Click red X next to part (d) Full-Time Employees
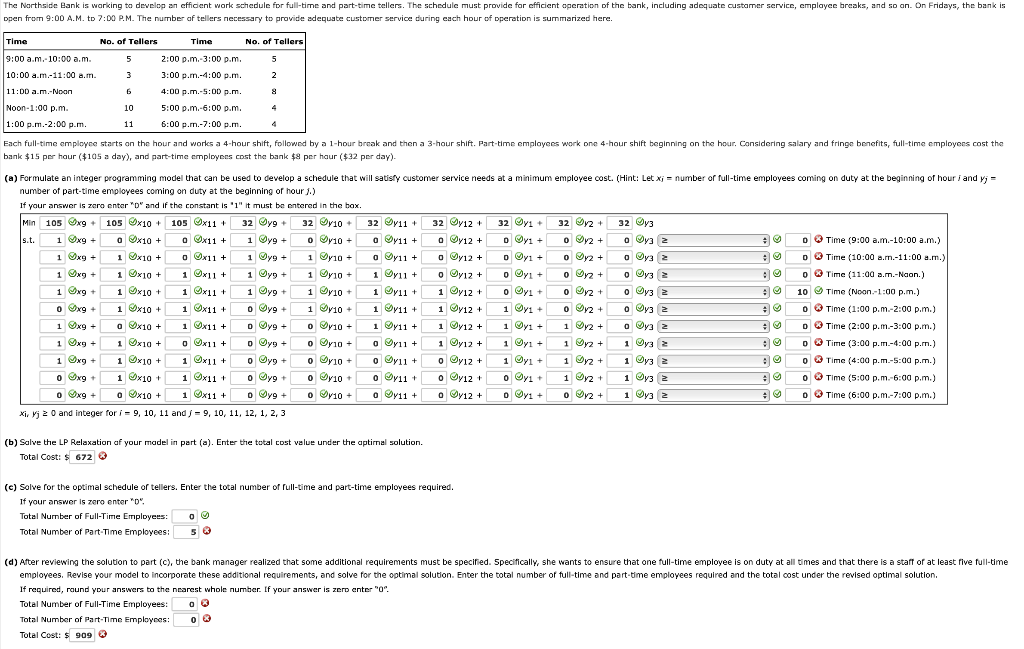 pyautogui.click(x=205, y=604)
